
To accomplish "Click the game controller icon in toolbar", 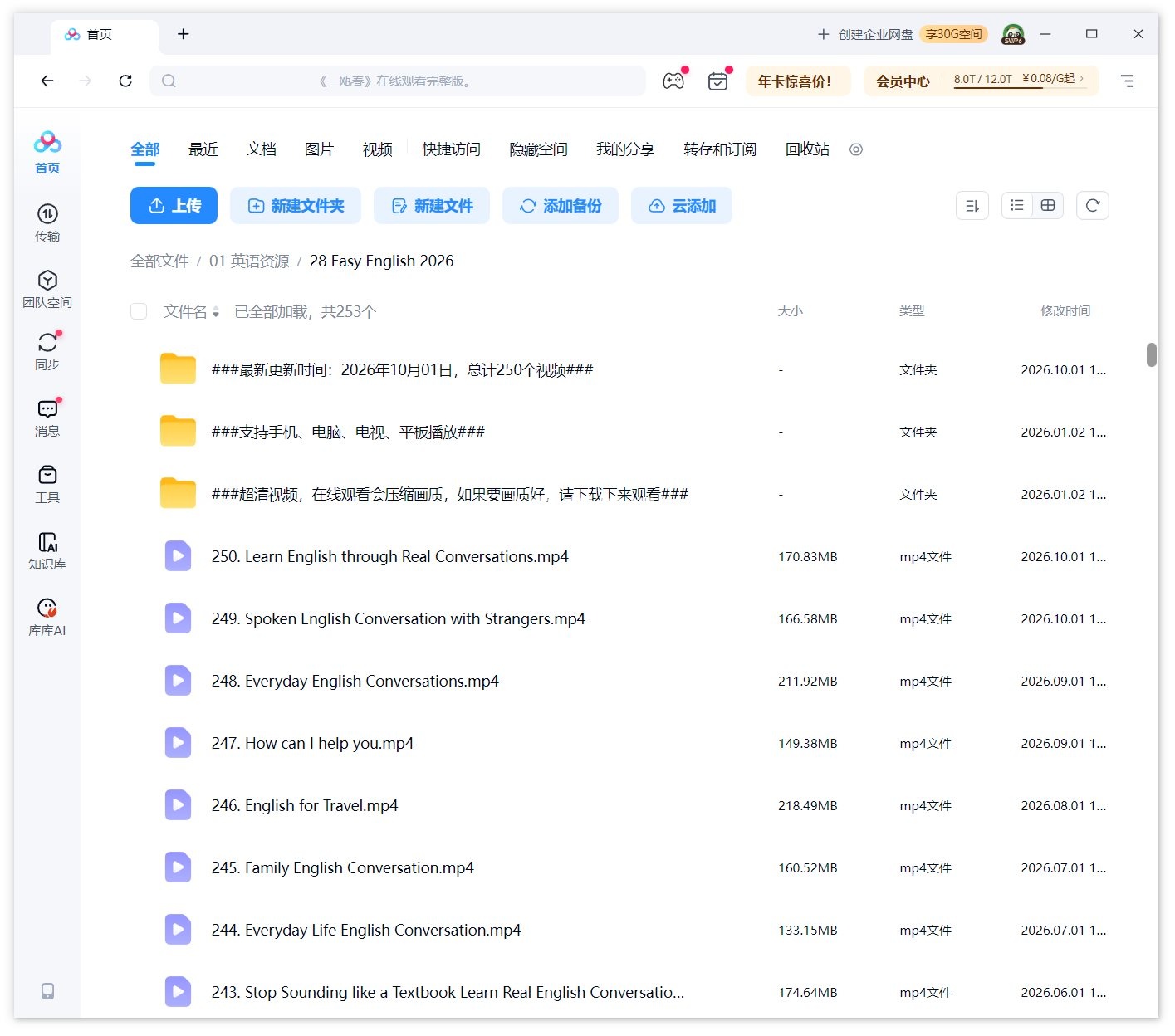I will 673,81.
